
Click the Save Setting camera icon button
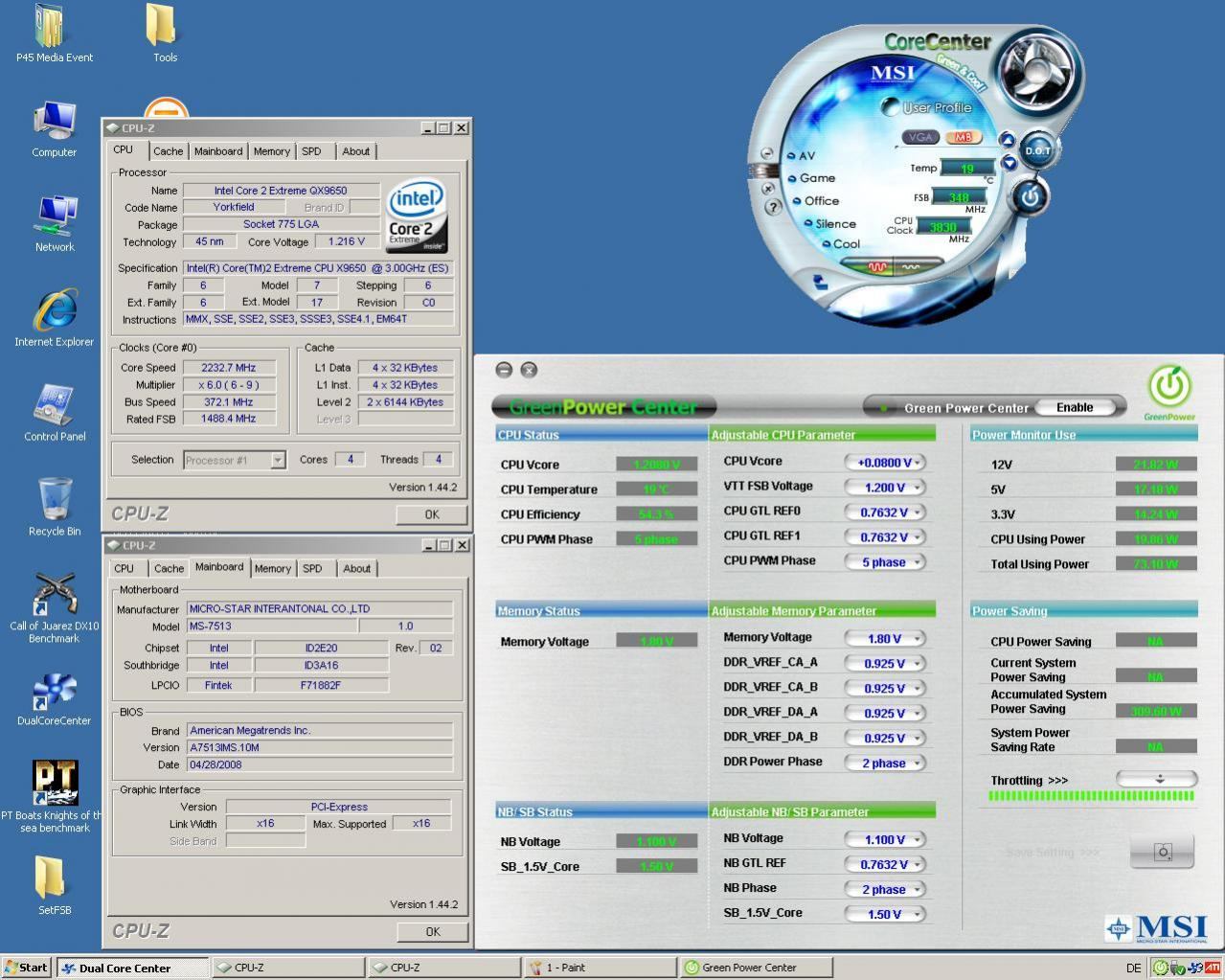(1162, 852)
